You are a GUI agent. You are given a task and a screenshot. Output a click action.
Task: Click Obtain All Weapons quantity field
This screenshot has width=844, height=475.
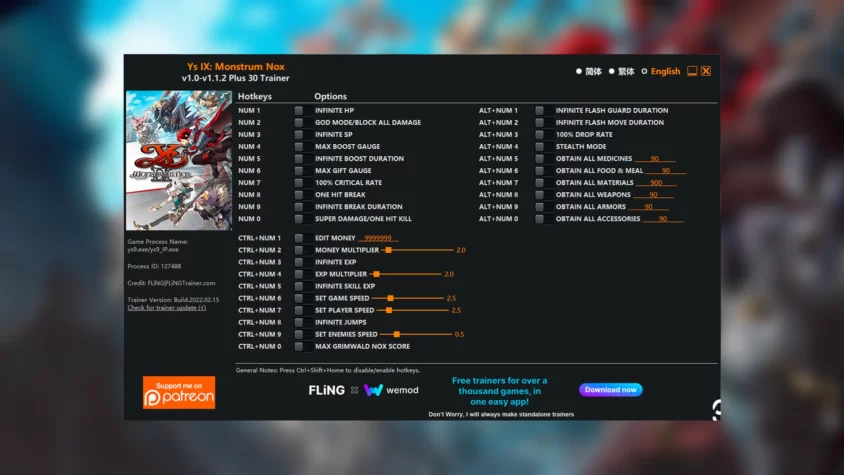(x=653, y=194)
